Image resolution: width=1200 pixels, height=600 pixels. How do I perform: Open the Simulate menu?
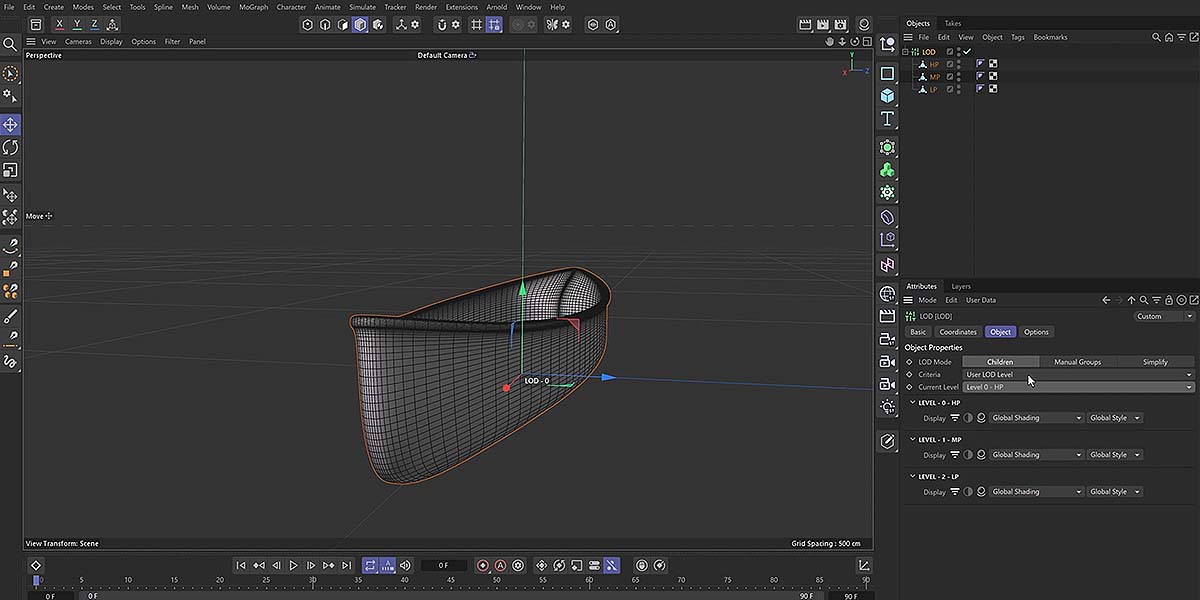(362, 7)
